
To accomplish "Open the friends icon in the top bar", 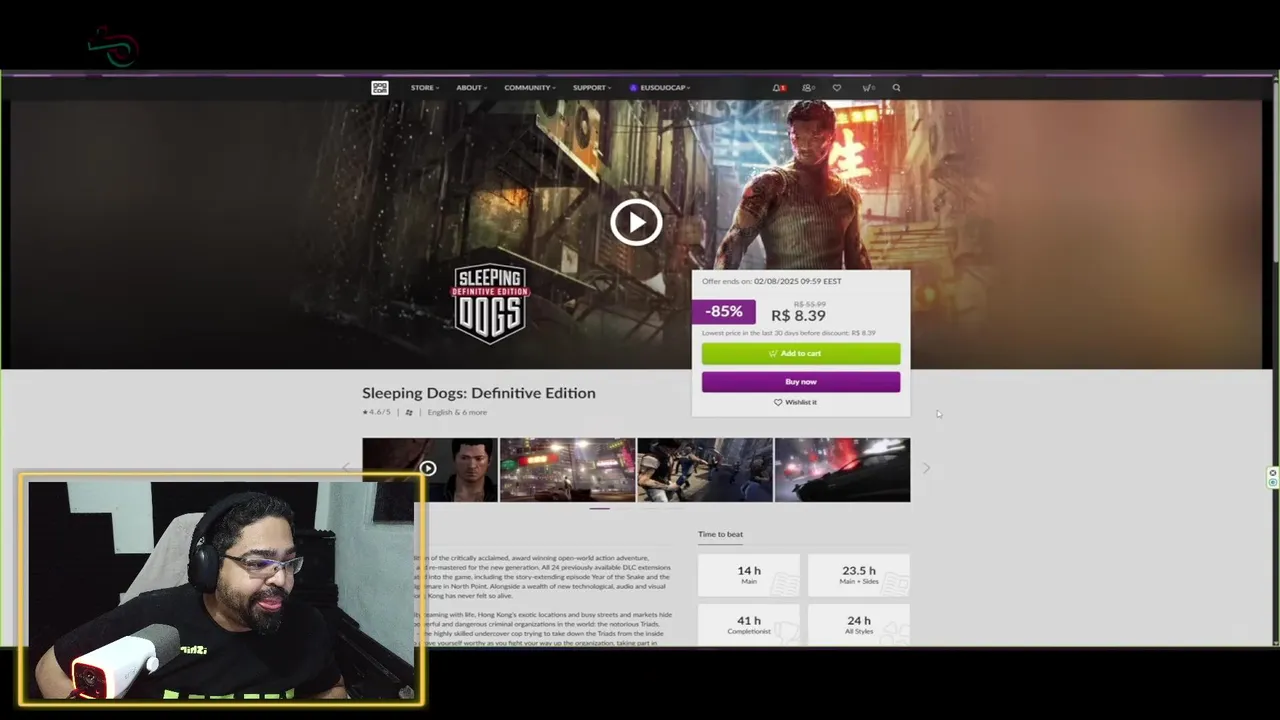I will [x=808, y=88].
